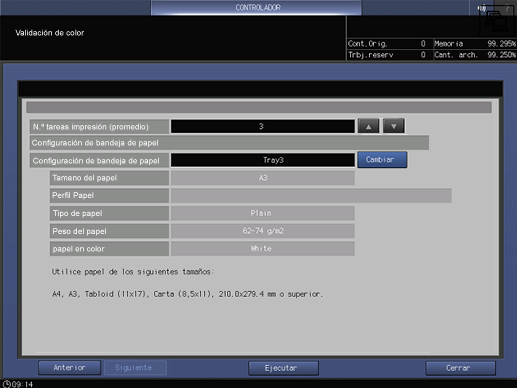
Task: Click the Tipo de papel Plain value
Action: pyautogui.click(x=263, y=213)
